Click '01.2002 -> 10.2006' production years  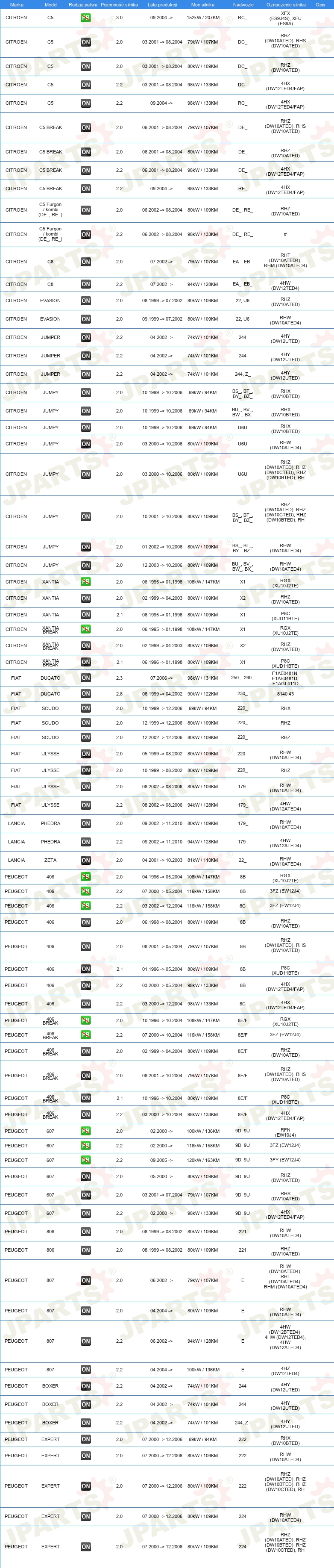click(x=162, y=547)
